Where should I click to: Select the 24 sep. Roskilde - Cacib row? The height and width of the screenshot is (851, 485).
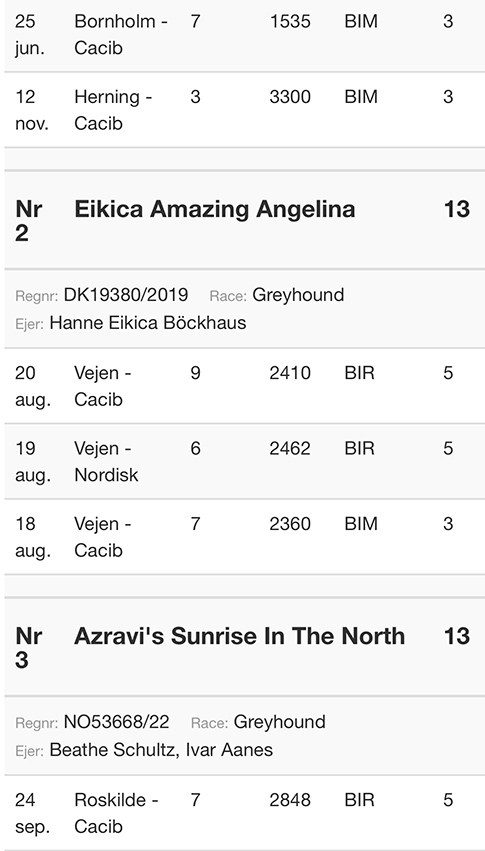[242, 813]
